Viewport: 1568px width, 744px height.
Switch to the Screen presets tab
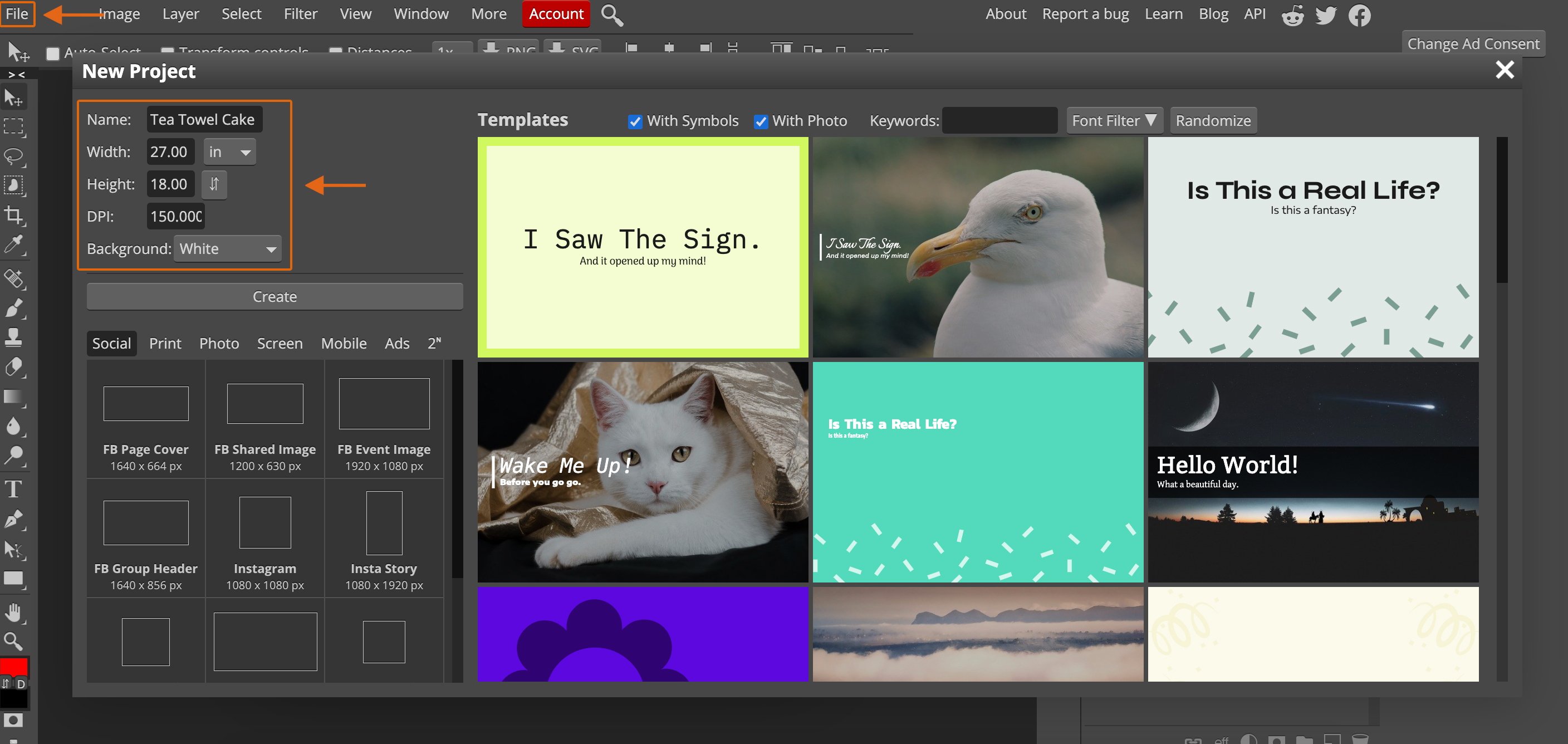click(x=280, y=344)
